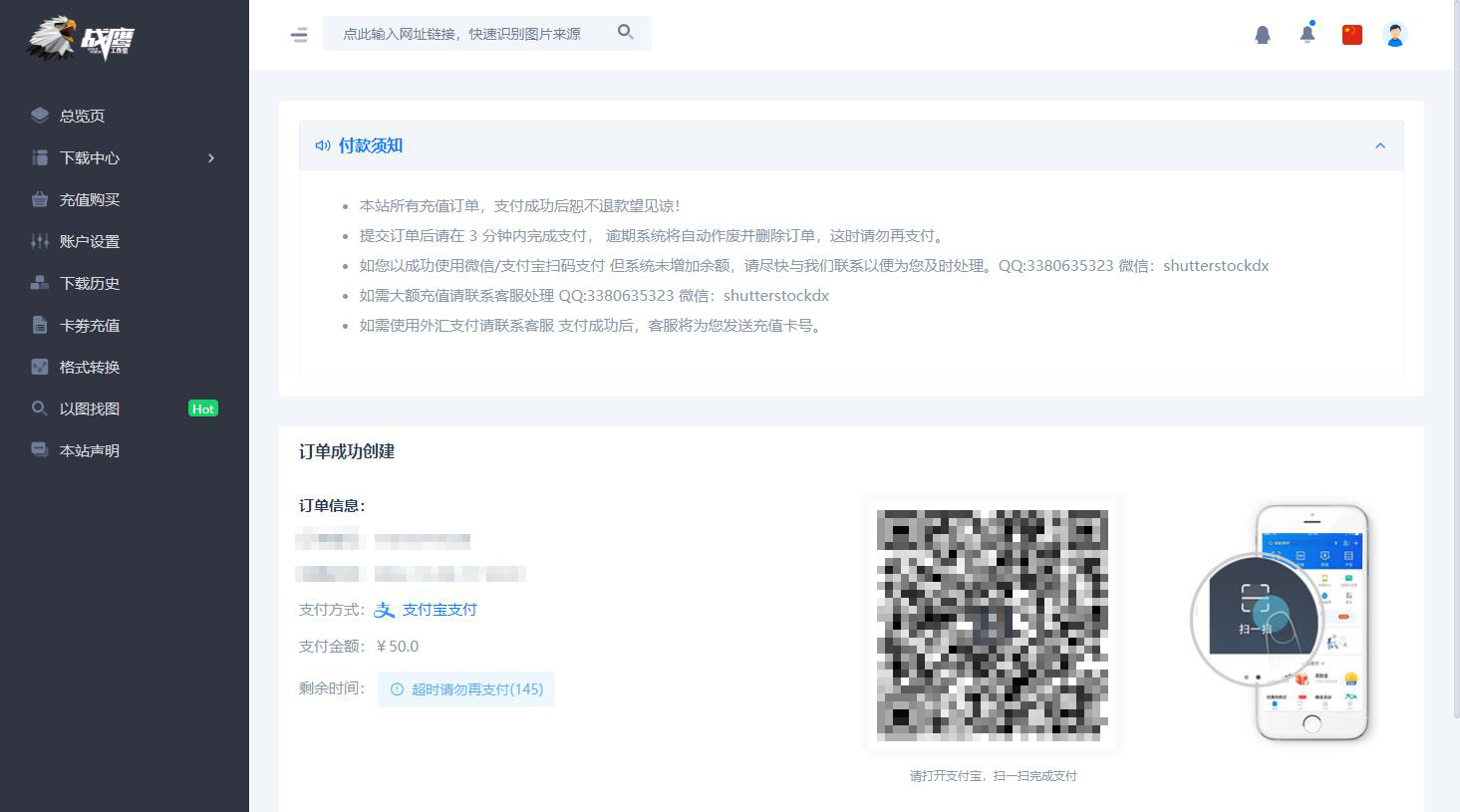Click the 本站声明 chat icon

[40, 450]
